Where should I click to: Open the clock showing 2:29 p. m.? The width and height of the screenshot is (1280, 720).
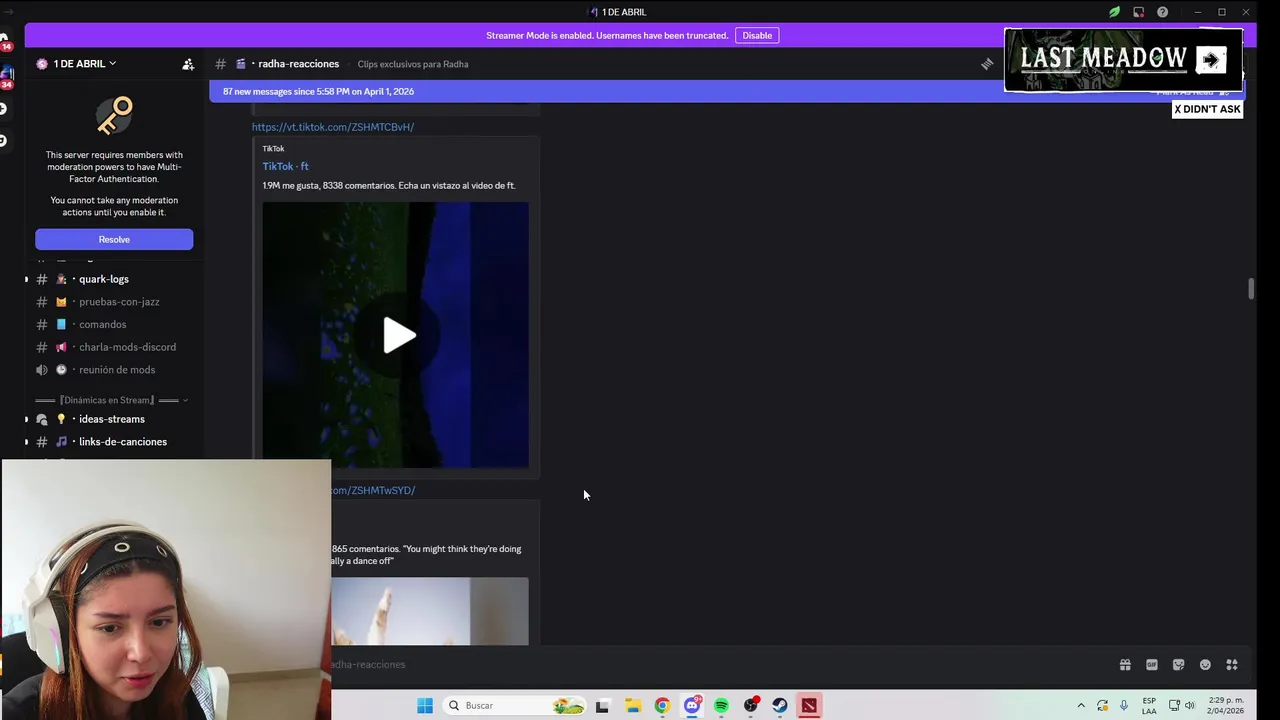(x=1226, y=706)
